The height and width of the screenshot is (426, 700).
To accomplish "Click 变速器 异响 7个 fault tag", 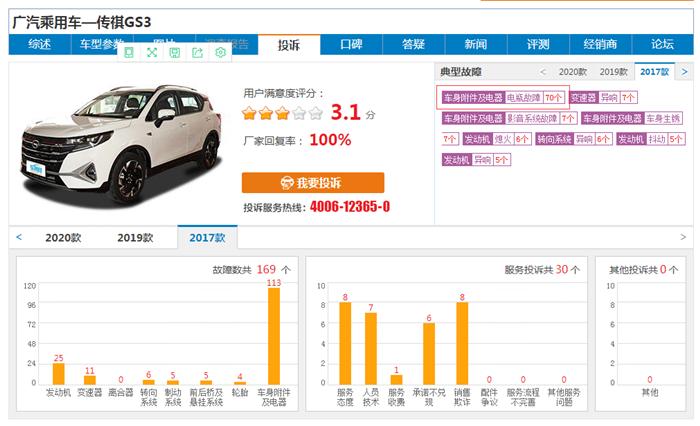I will [604, 98].
